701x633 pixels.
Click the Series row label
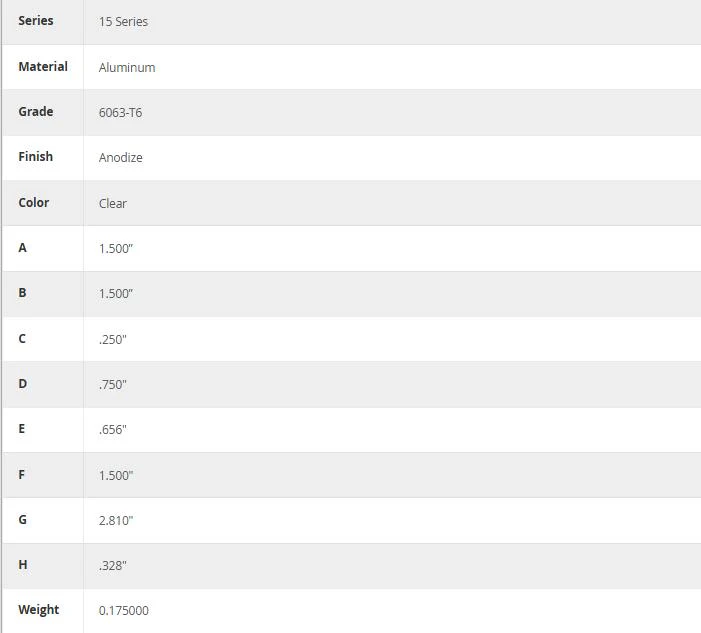click(36, 21)
